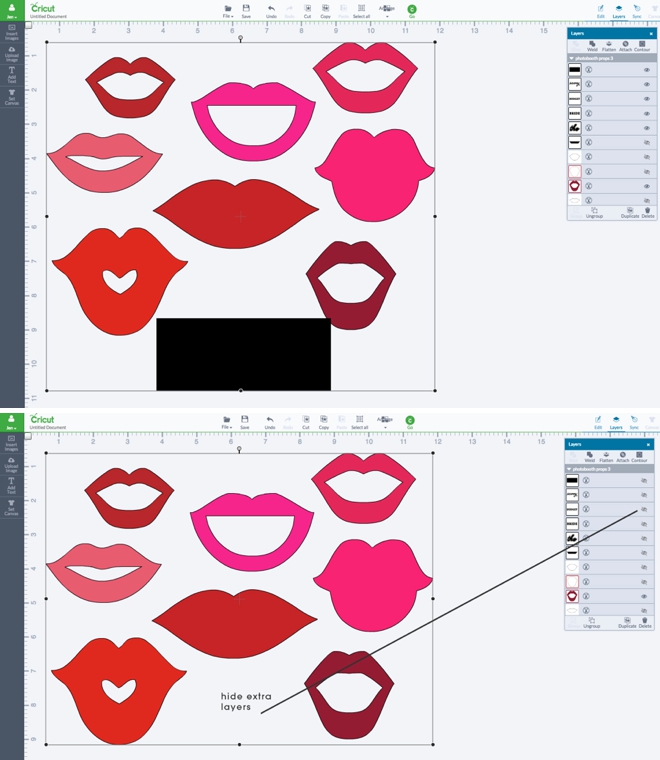The width and height of the screenshot is (660, 760).
Task: Click Upload Image in lower screenshot sidebar
Action: [11, 464]
